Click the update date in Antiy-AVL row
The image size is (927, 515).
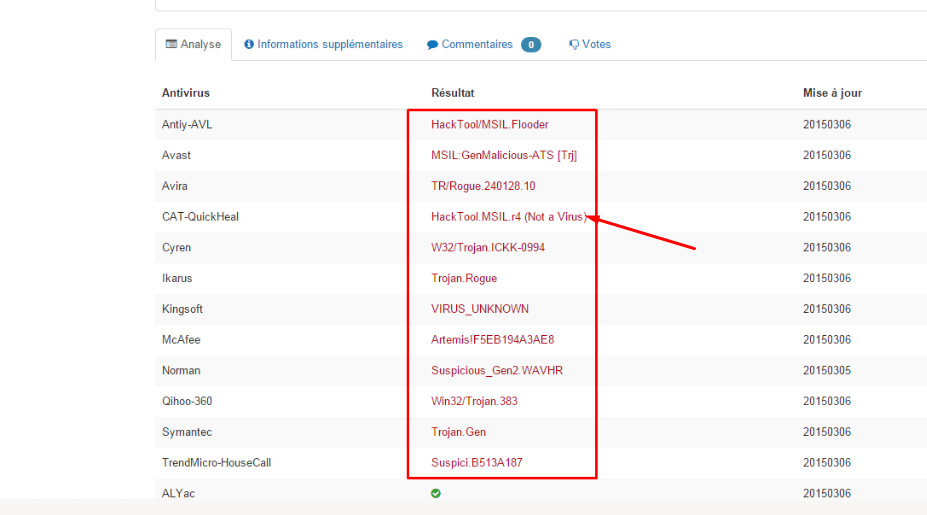(x=826, y=125)
